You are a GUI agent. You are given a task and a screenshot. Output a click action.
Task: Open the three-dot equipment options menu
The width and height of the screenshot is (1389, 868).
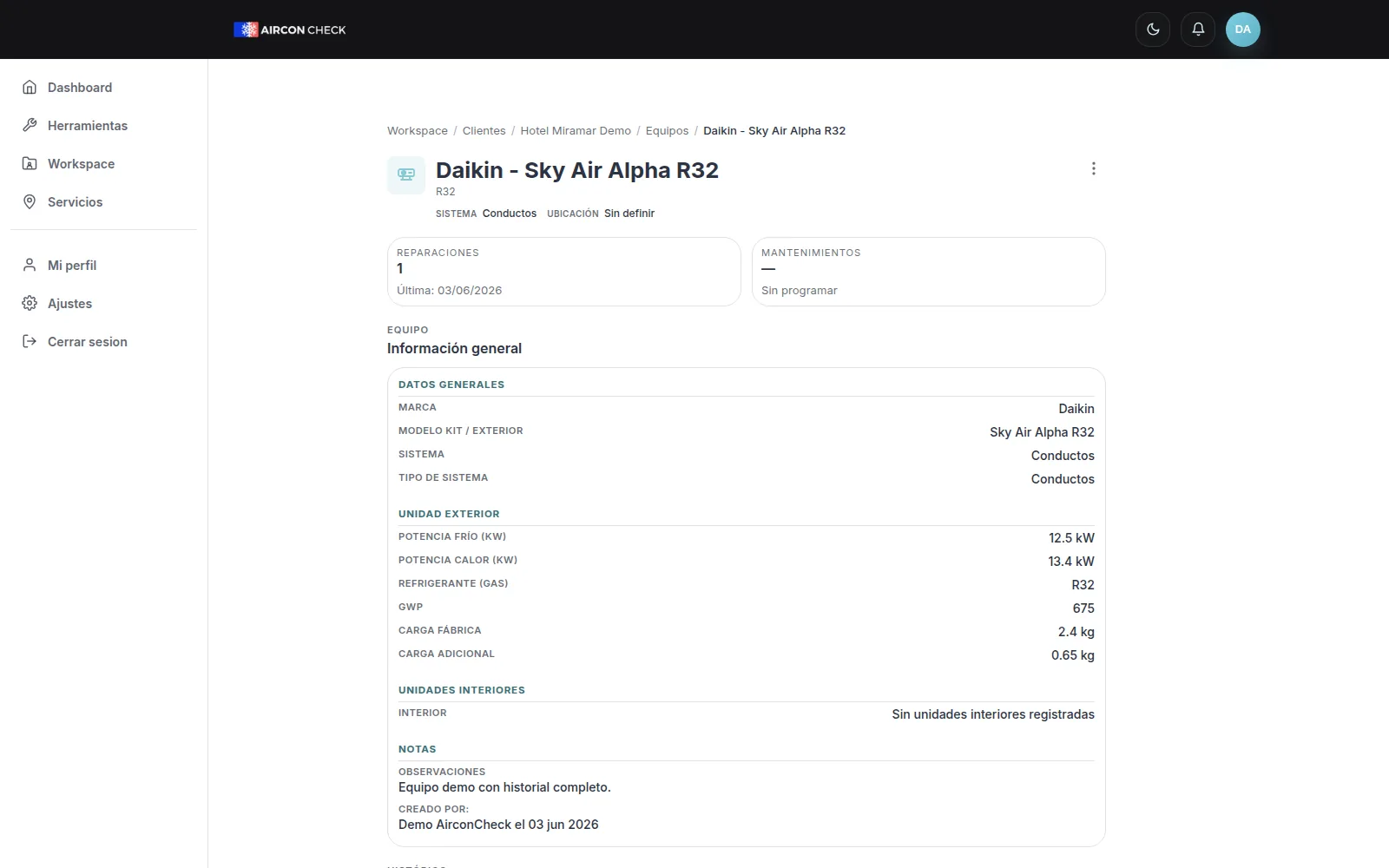pos(1094,168)
